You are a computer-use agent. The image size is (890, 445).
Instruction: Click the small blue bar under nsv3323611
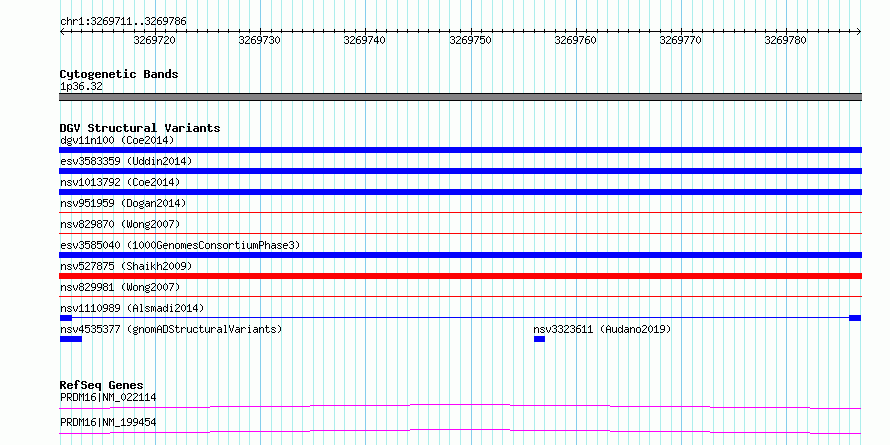pyautogui.click(x=539, y=339)
